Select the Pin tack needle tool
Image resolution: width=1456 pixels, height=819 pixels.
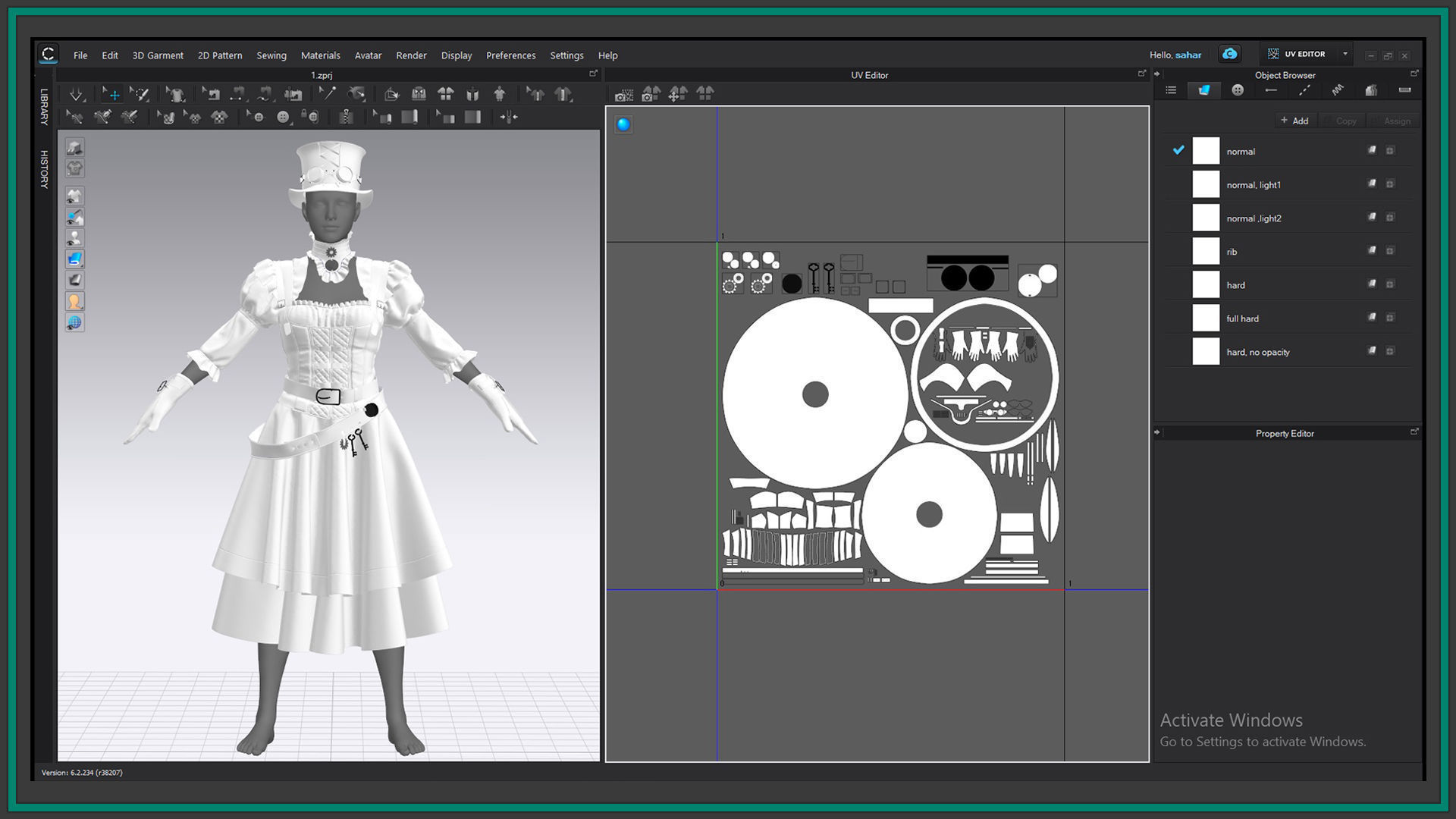[x=326, y=94]
